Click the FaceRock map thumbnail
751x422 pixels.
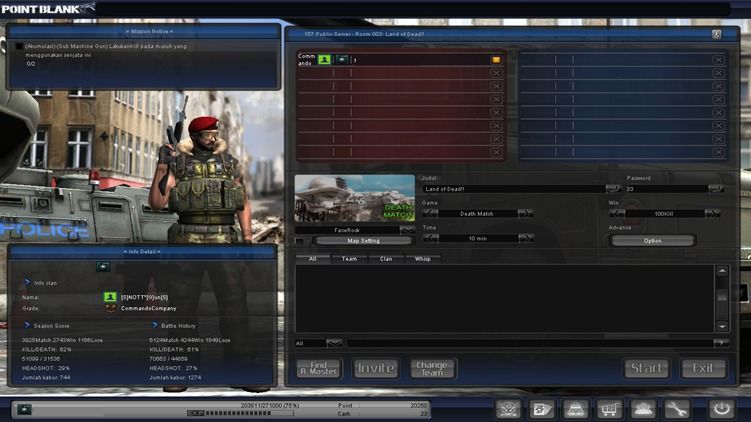(x=354, y=198)
